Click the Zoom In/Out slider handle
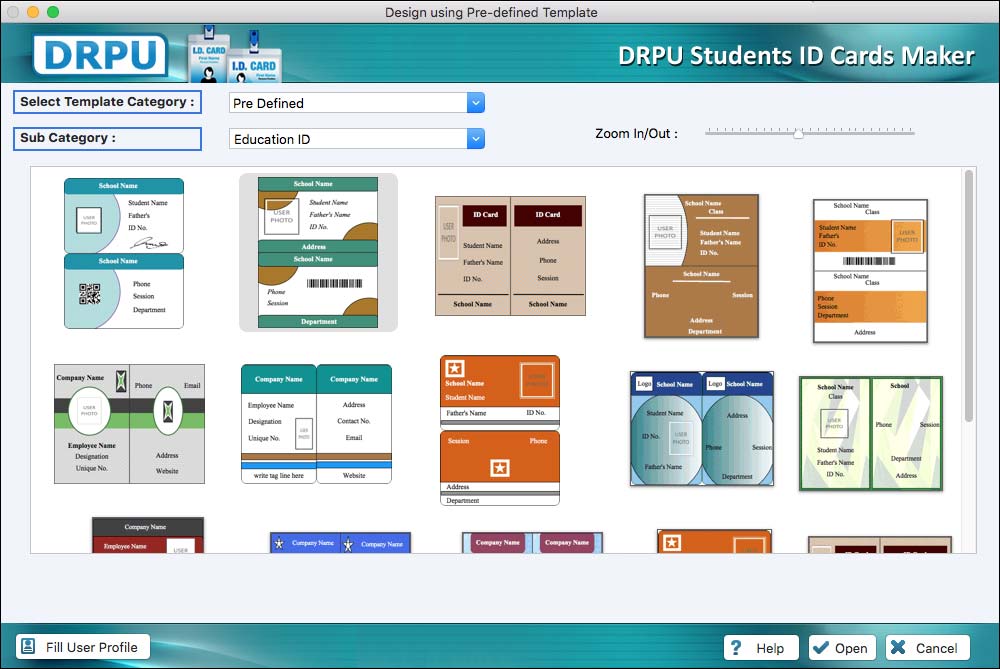 [798, 133]
